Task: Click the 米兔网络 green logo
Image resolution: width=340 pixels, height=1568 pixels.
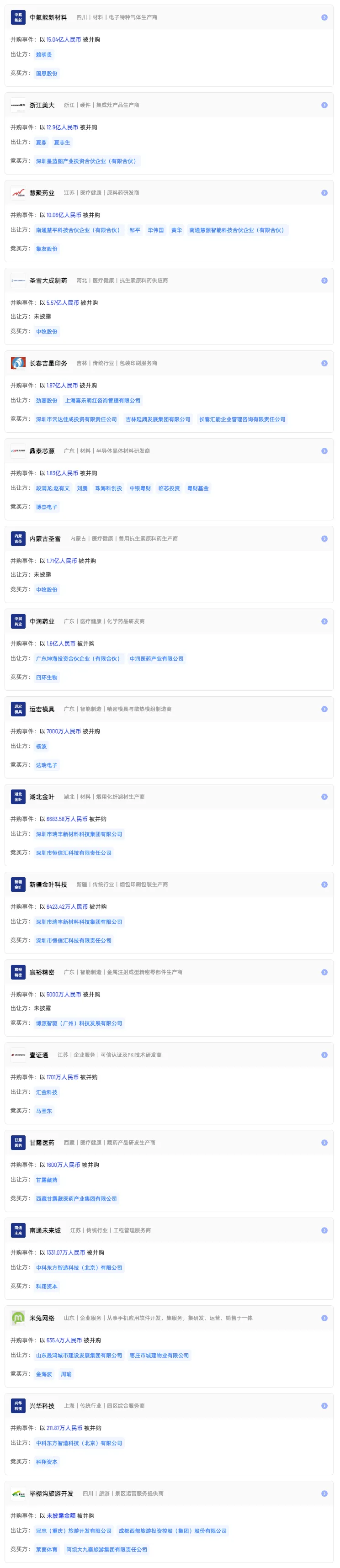Action: tap(18, 1318)
